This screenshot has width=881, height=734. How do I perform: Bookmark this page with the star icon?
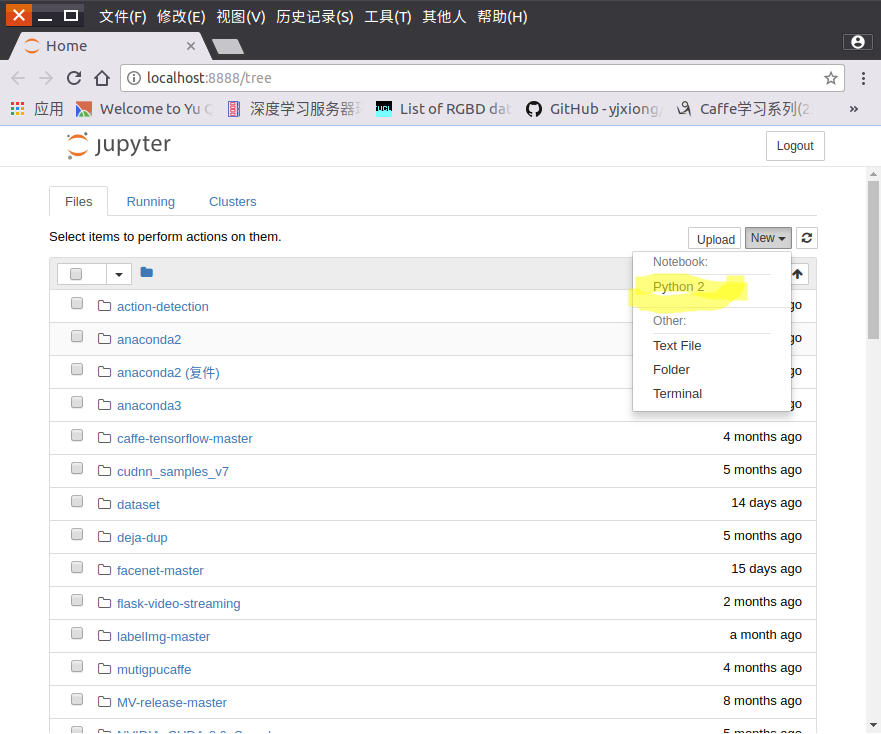pos(830,78)
